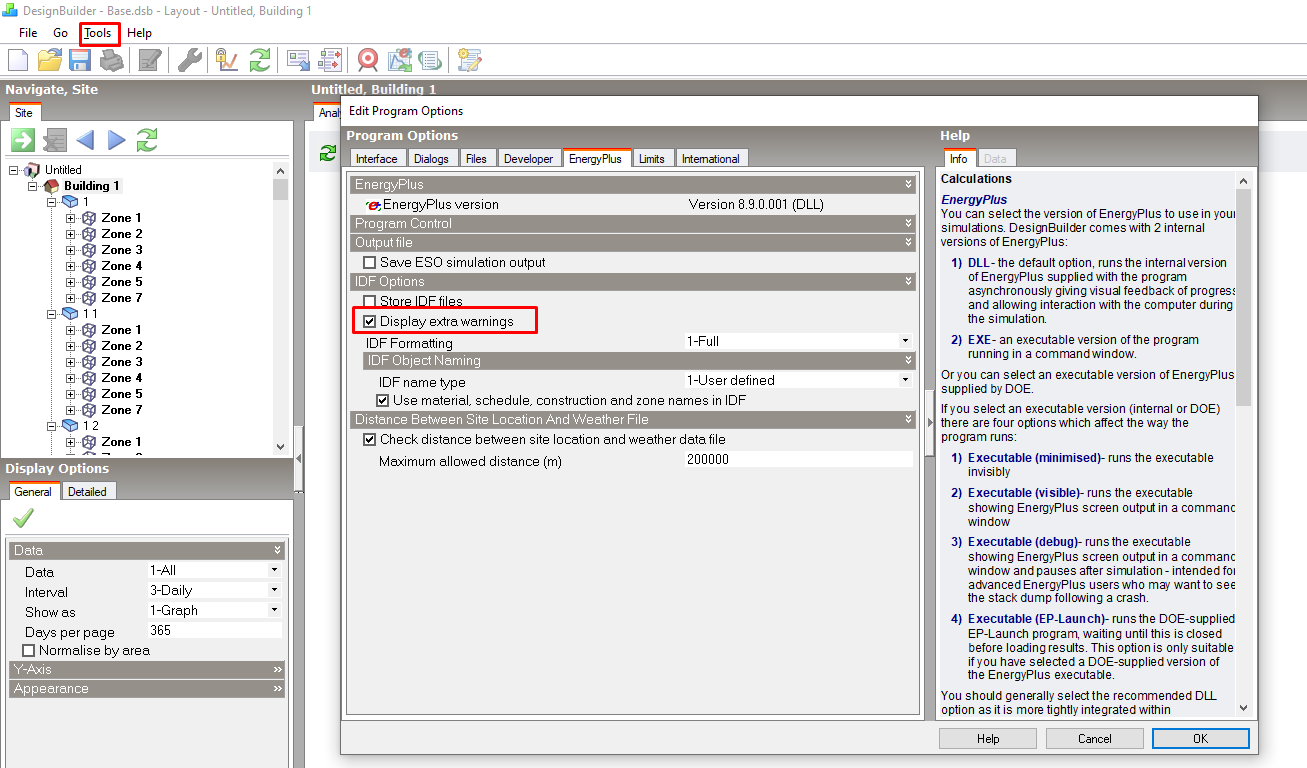Click the house icon beside Building 1
The height and width of the screenshot is (768, 1307).
52,186
